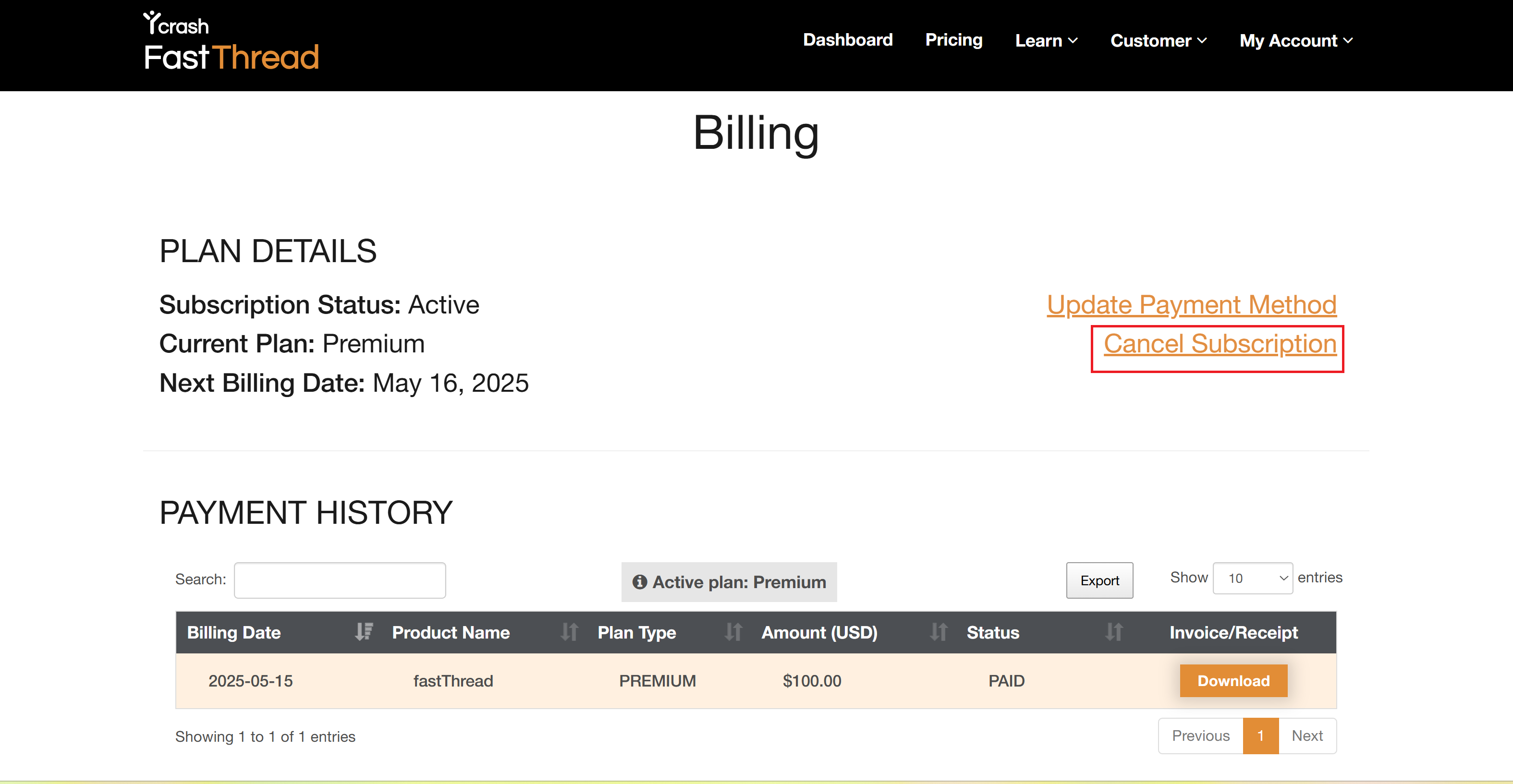This screenshot has width=1513, height=784.
Task: Open the Show entries count dropdown
Action: pos(1253,579)
